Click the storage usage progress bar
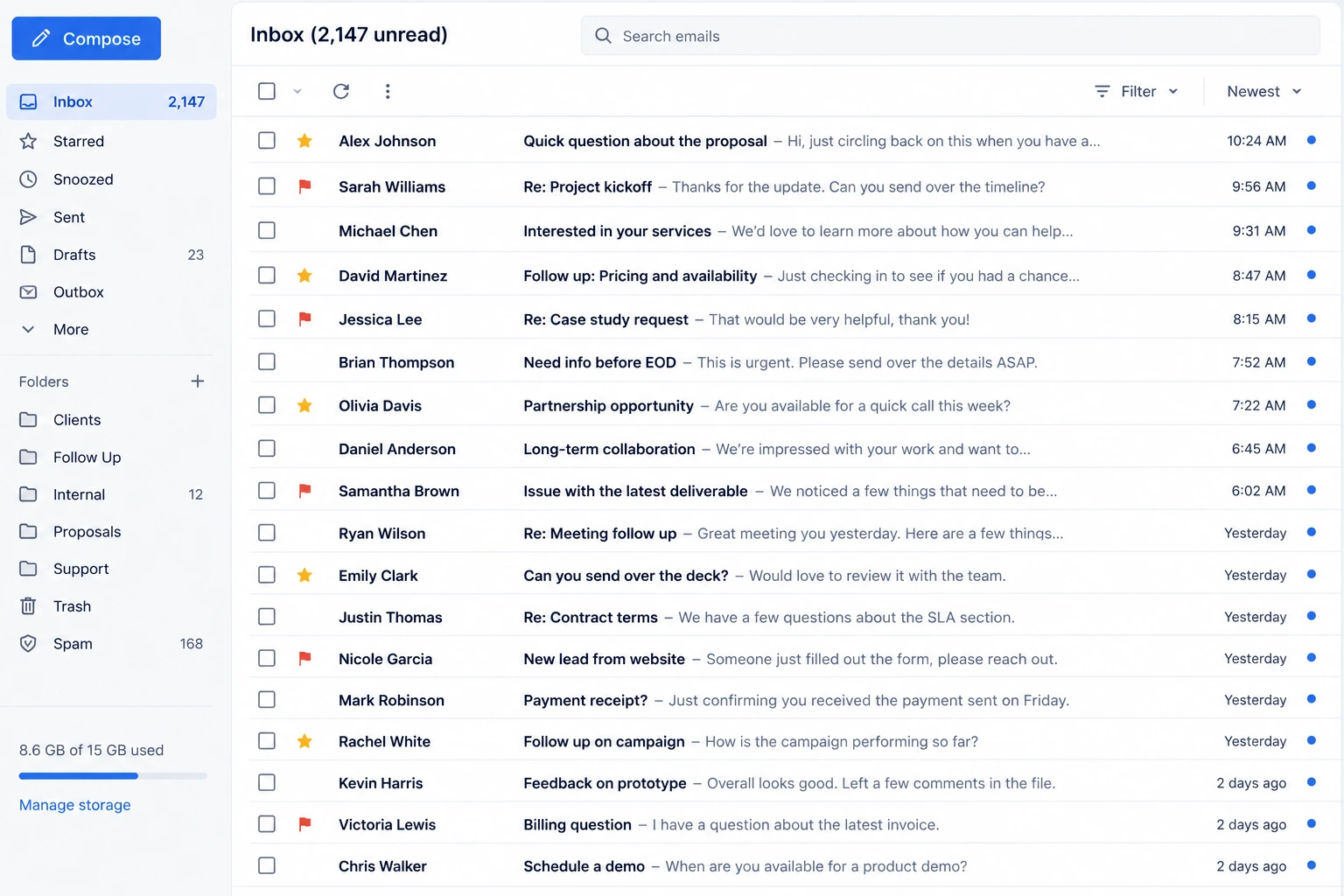This screenshot has height=896, width=1344. tap(113, 776)
